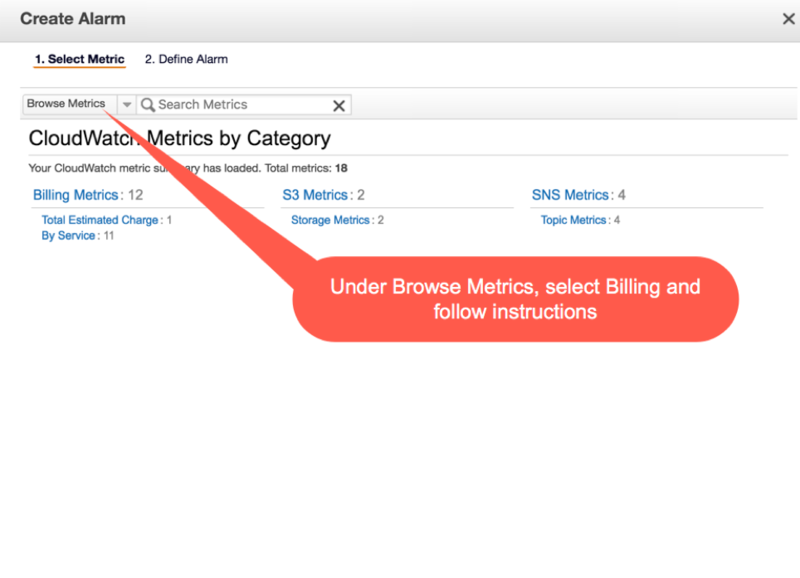Click the total metrics count 18
The width and height of the screenshot is (800, 578).
click(x=341, y=168)
